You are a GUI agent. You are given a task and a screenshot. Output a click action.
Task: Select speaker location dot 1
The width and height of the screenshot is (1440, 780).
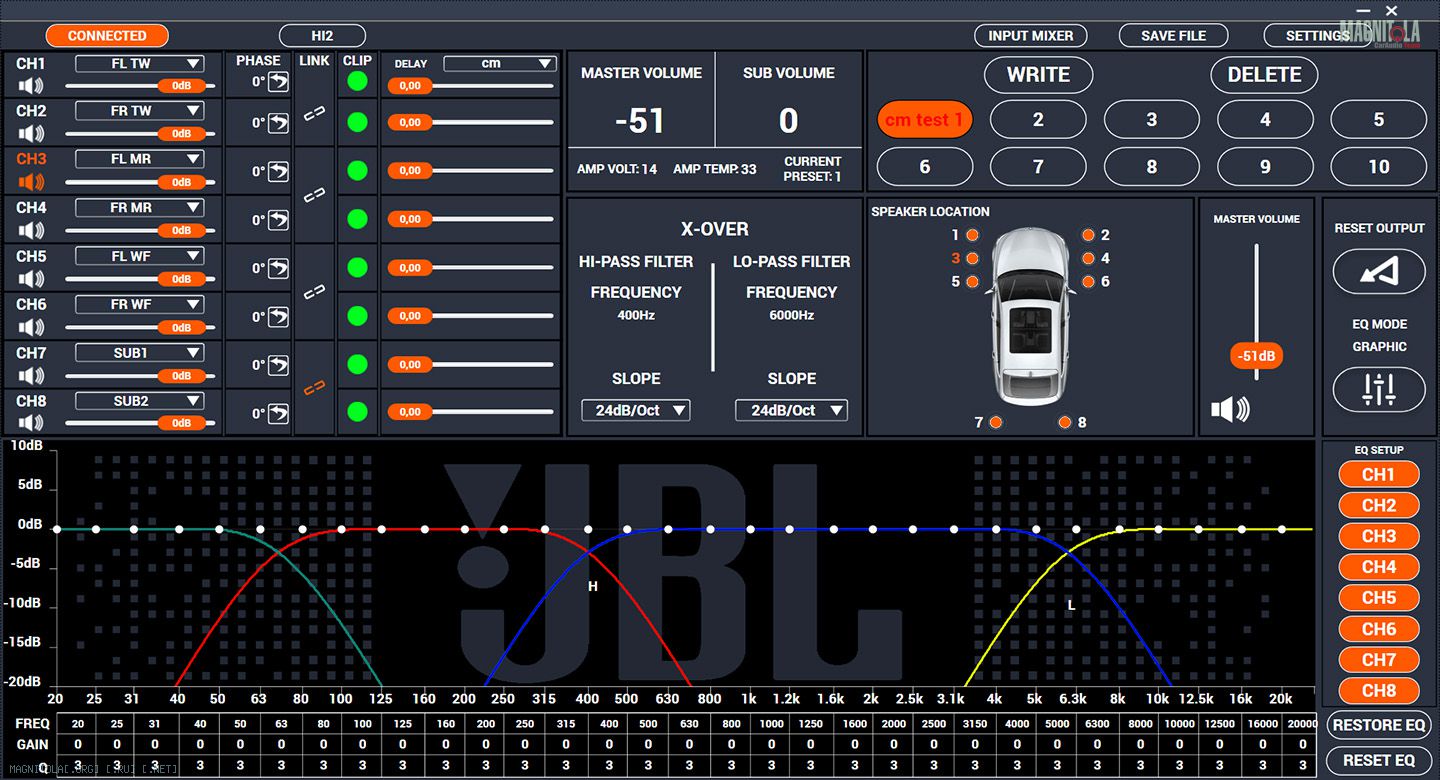click(x=972, y=235)
